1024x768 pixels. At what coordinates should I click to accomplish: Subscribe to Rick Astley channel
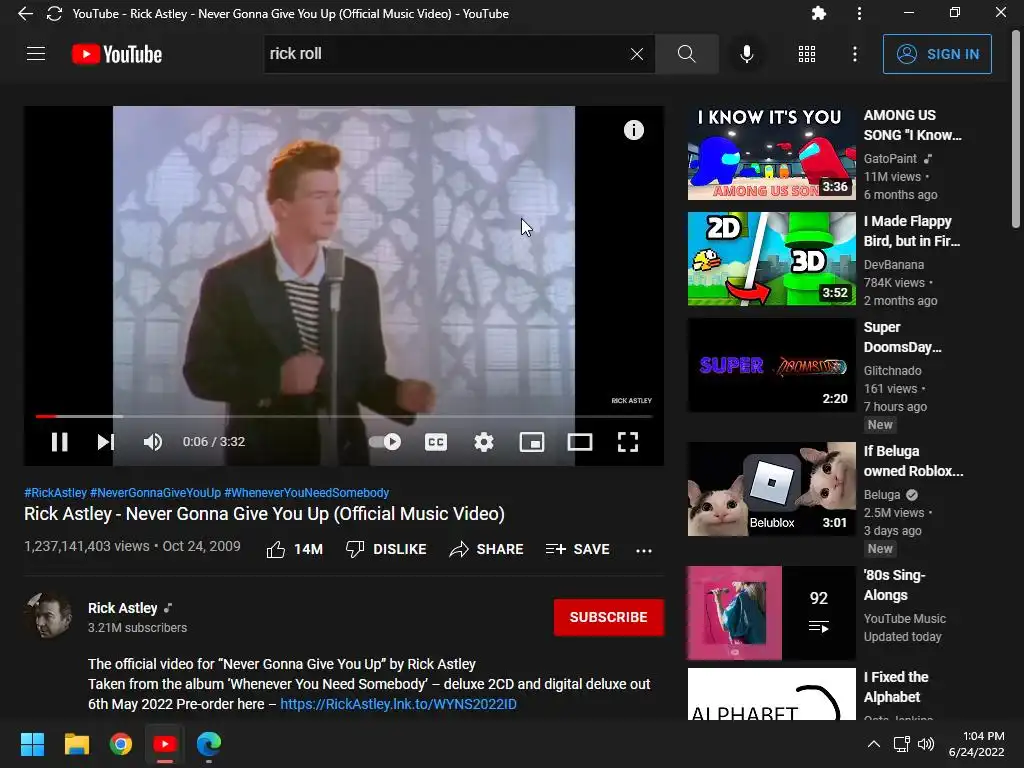pyautogui.click(x=609, y=617)
